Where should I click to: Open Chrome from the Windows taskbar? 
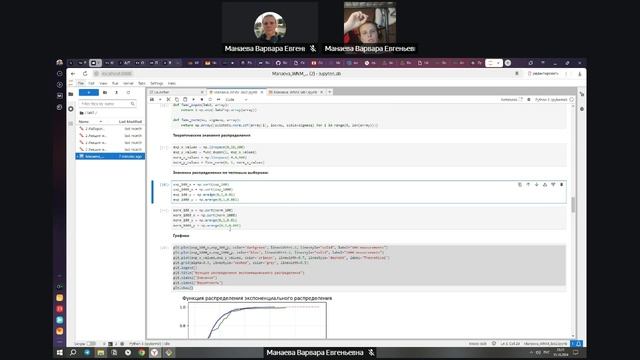coord(141,352)
